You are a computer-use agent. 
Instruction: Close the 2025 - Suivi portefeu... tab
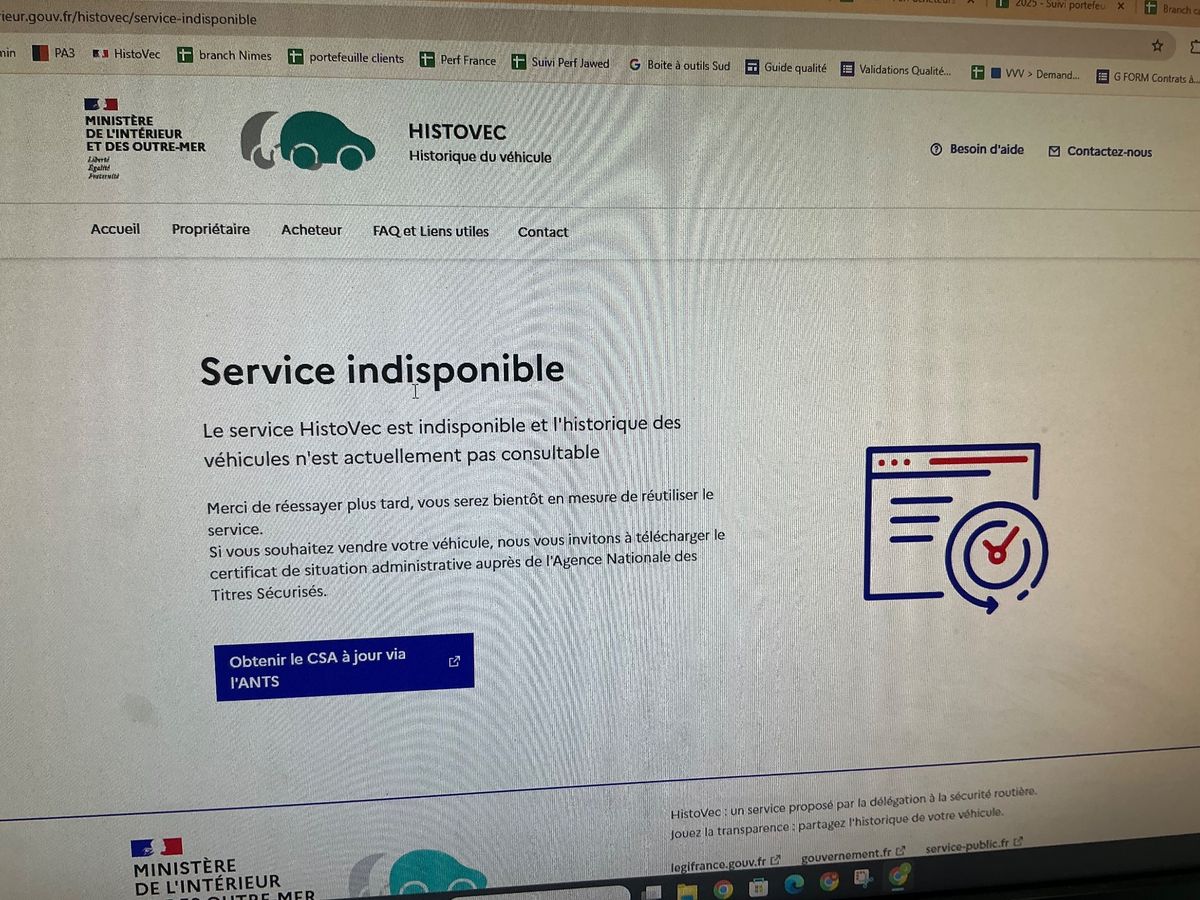[1120, 6]
